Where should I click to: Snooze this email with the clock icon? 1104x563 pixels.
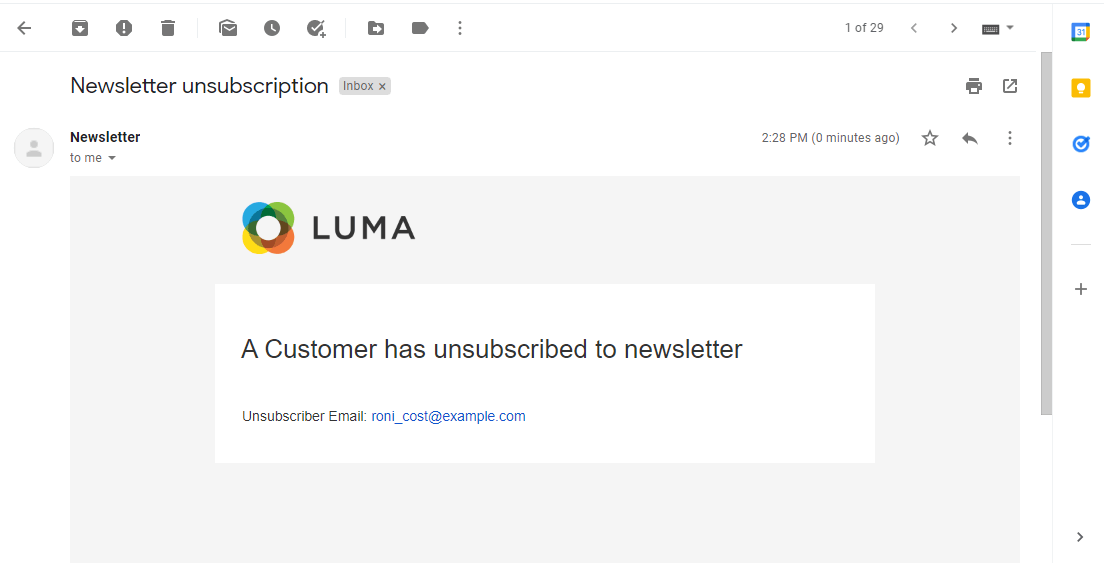(x=272, y=28)
